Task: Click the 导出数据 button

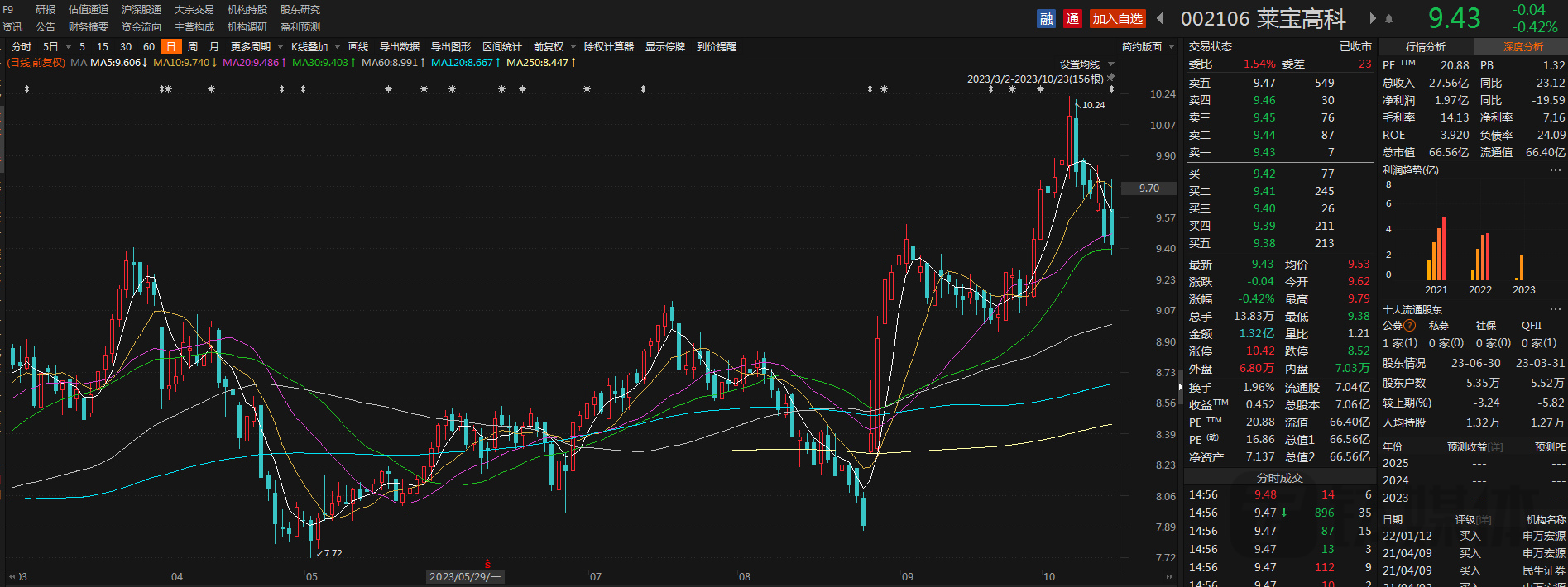Action: tap(400, 47)
